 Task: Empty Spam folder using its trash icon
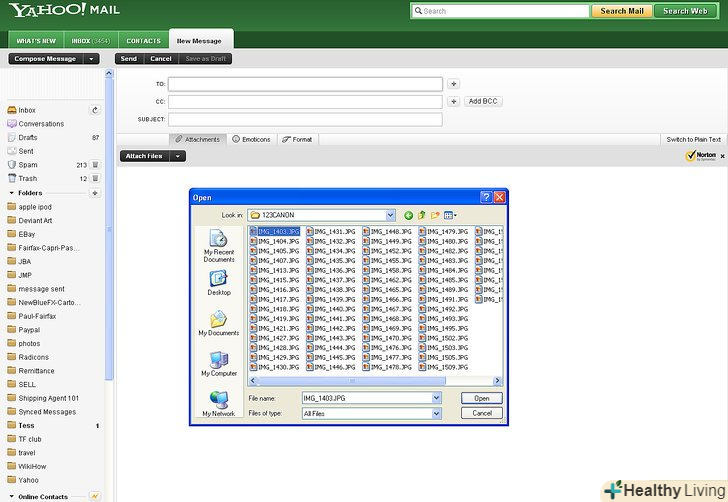tap(95, 165)
